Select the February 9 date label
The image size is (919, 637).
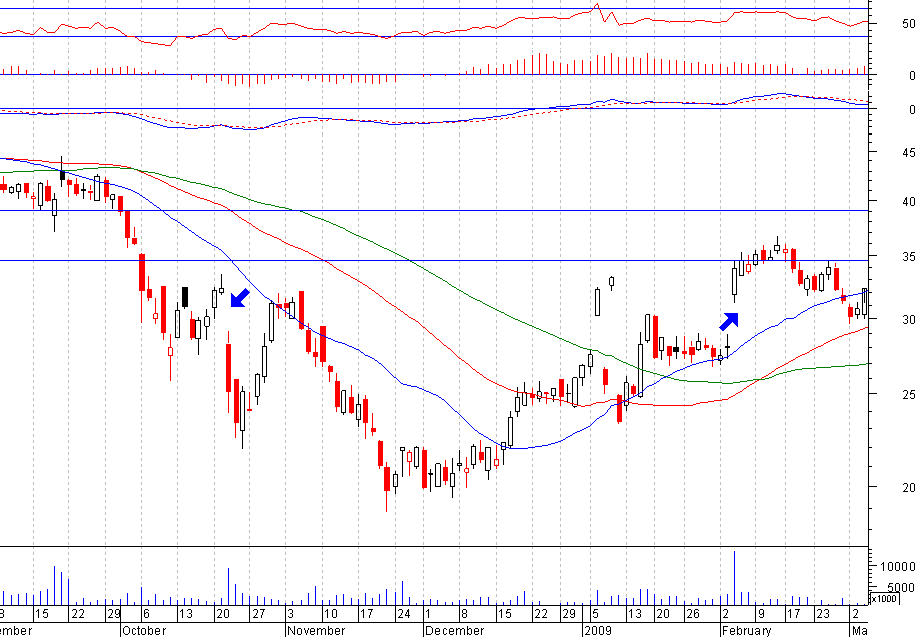pyautogui.click(x=761, y=614)
